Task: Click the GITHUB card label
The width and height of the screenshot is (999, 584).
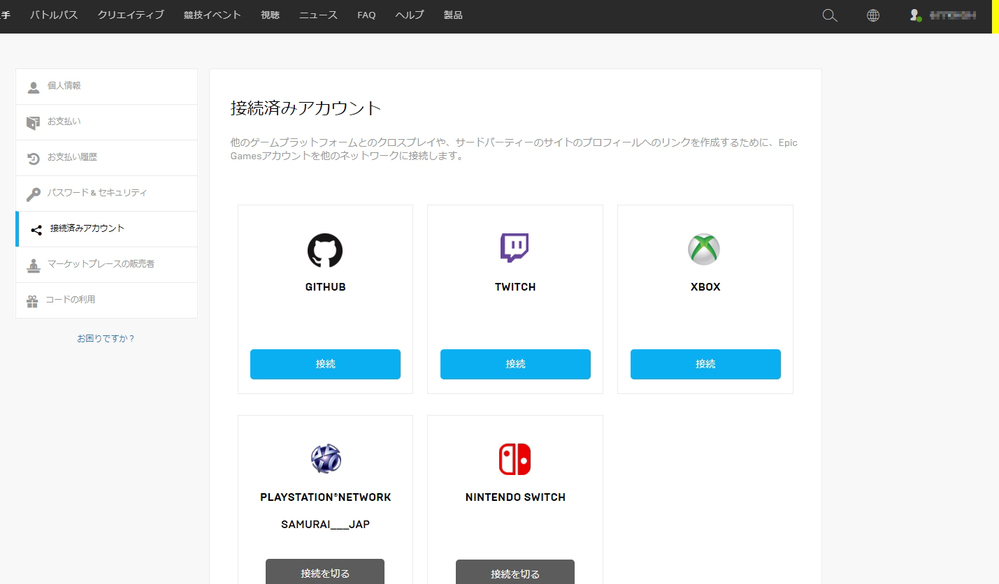Action: [325, 287]
